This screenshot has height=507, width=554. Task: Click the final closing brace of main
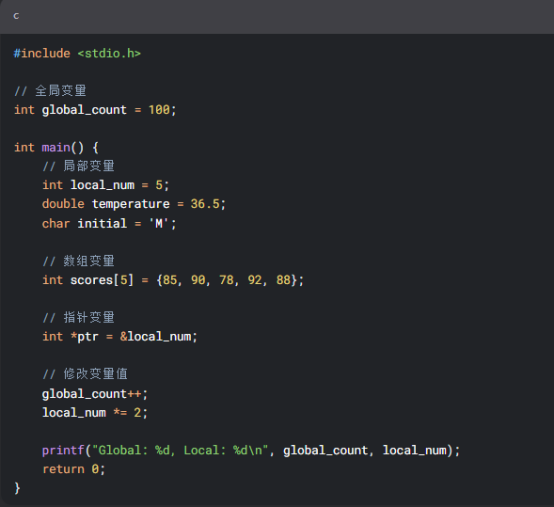[x=17, y=488]
